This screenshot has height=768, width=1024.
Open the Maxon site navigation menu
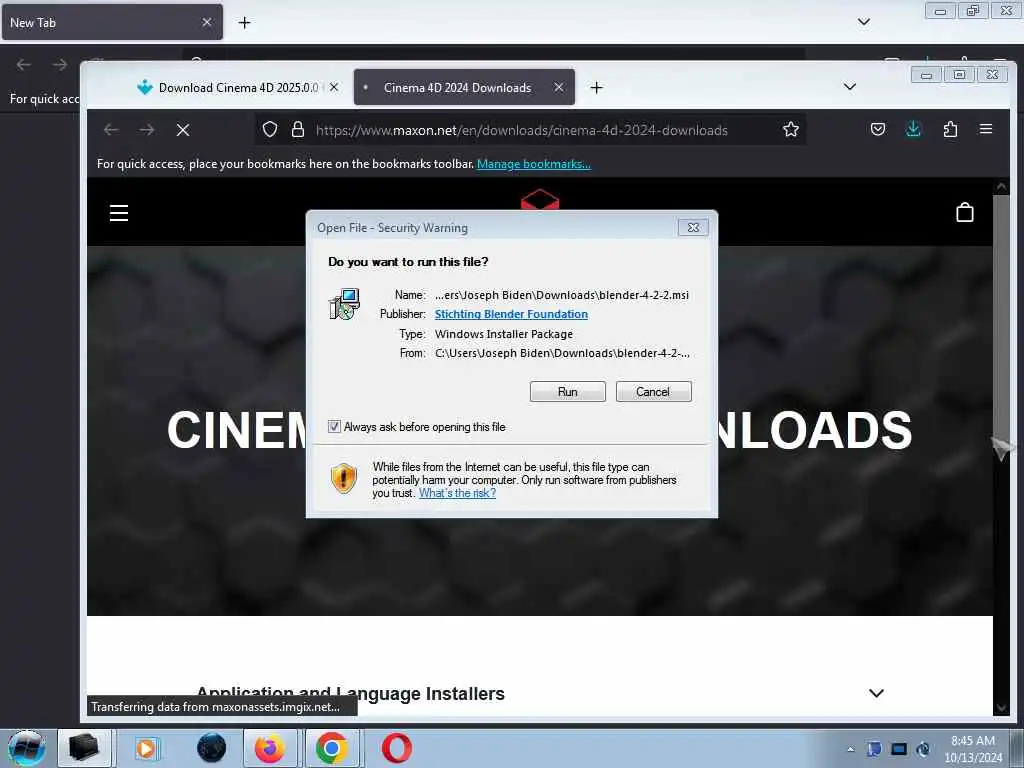(x=119, y=213)
